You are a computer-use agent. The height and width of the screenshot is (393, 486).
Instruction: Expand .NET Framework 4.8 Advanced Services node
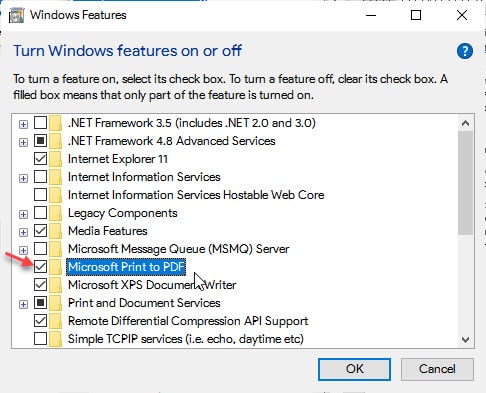coord(23,143)
